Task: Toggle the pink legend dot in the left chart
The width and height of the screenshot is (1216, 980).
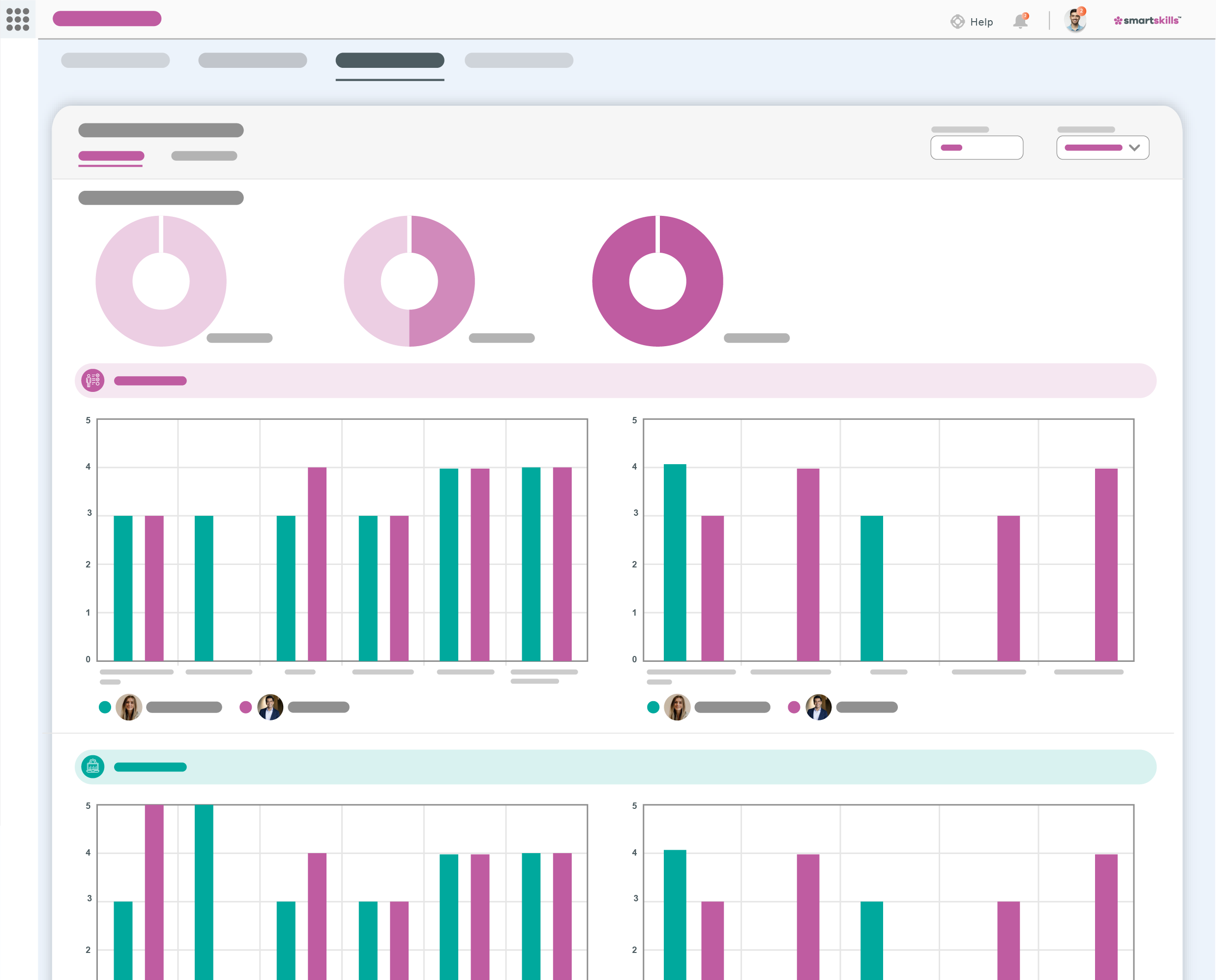Action: tap(245, 706)
